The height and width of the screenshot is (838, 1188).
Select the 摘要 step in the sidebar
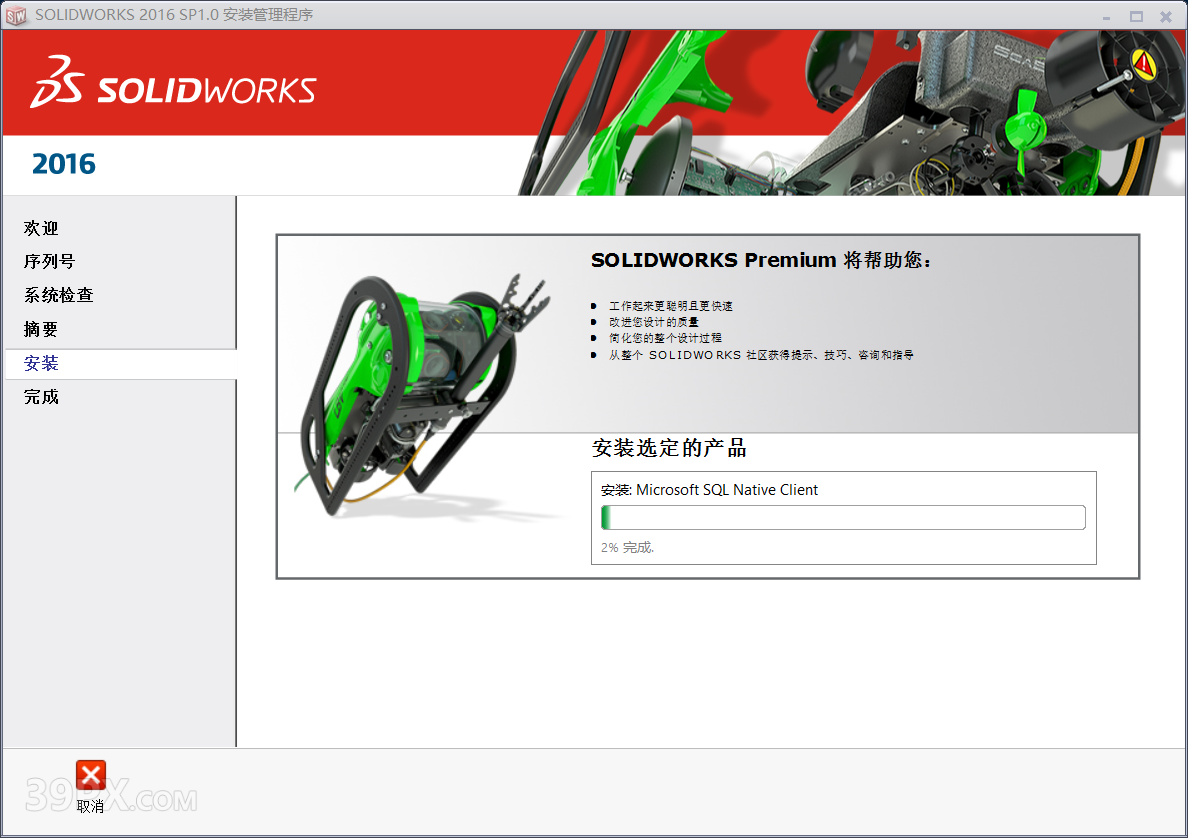coord(40,329)
